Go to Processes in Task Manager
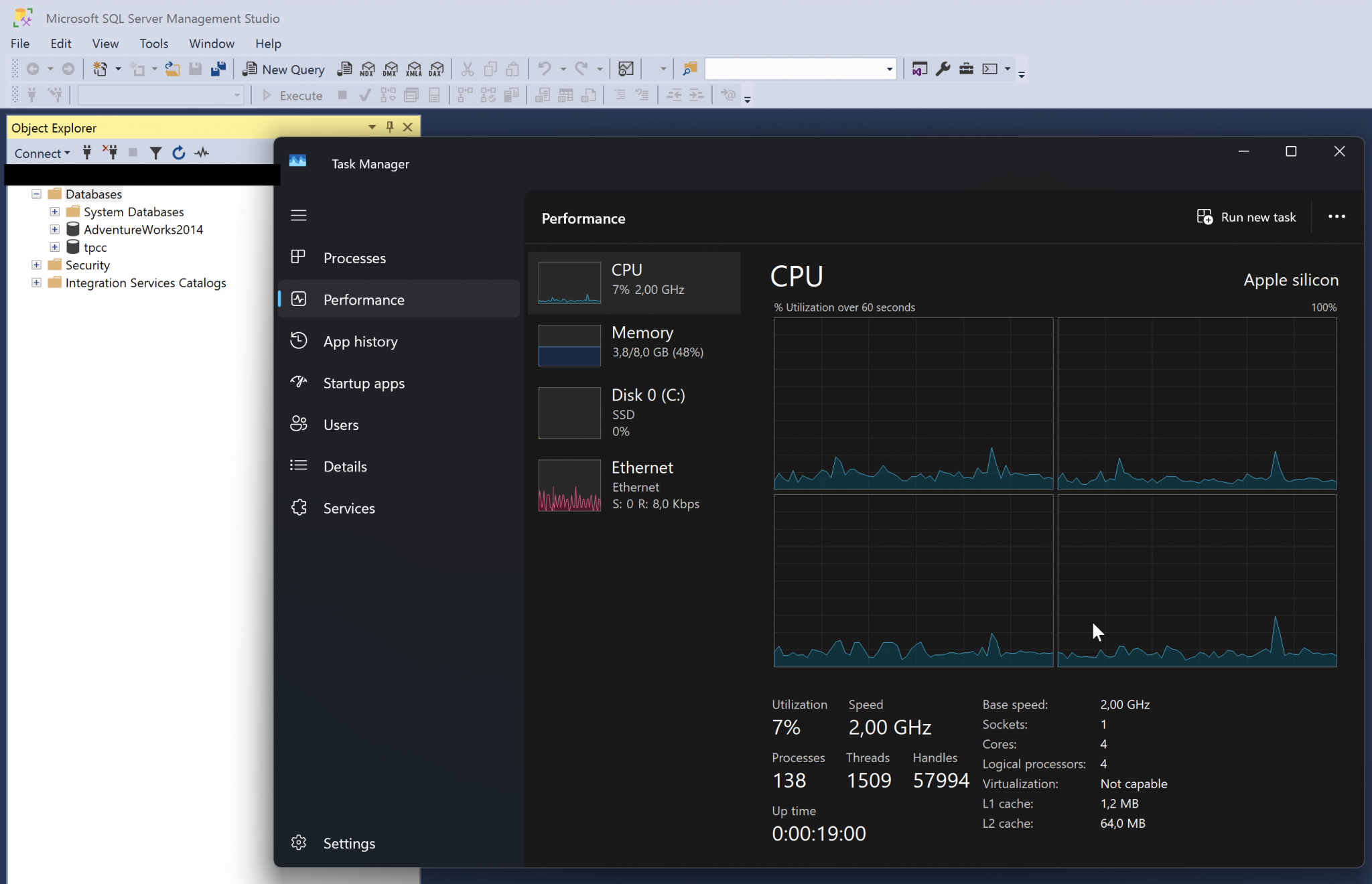1372x884 pixels. pyautogui.click(x=399, y=258)
